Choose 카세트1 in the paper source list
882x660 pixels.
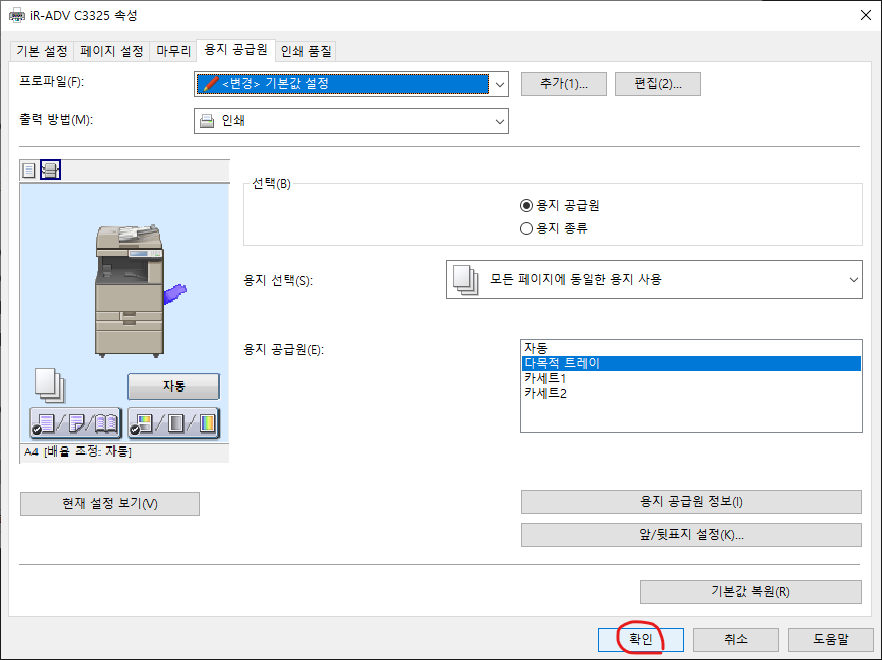click(545, 379)
